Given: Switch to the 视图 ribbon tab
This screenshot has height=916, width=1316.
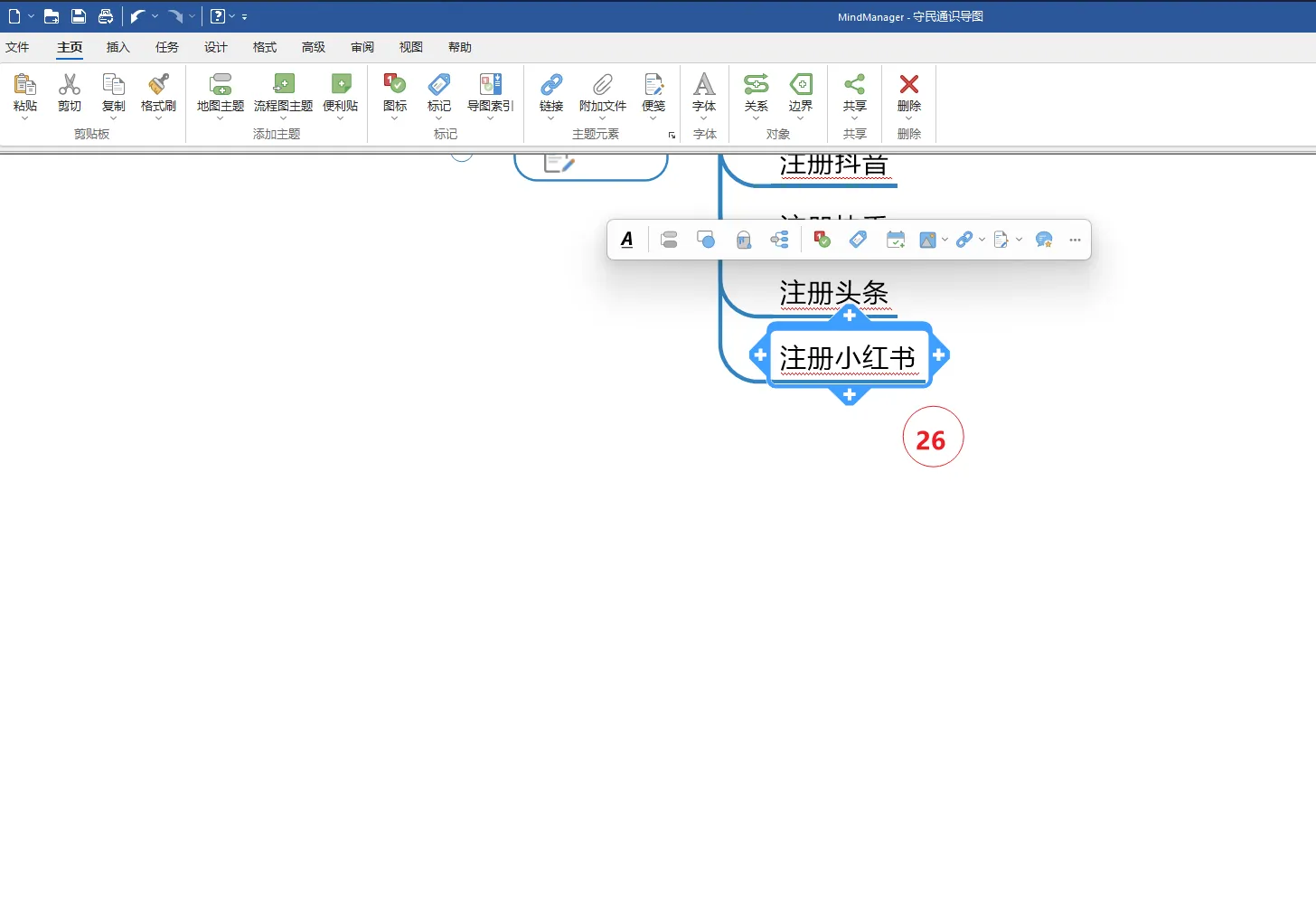Looking at the screenshot, I should 411,47.
